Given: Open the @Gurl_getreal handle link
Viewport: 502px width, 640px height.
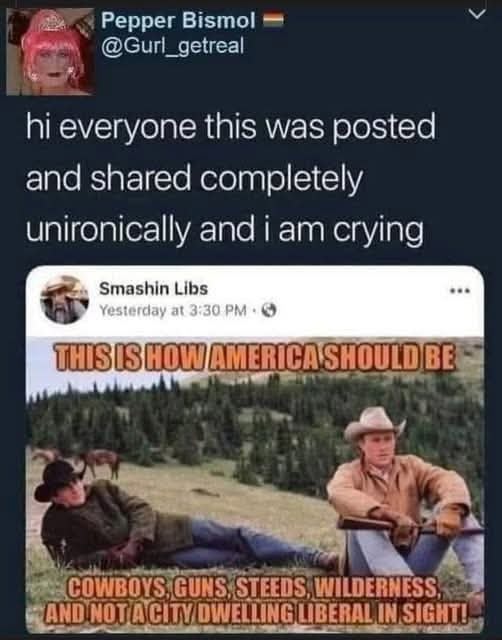Looking at the screenshot, I should tap(172, 46).
